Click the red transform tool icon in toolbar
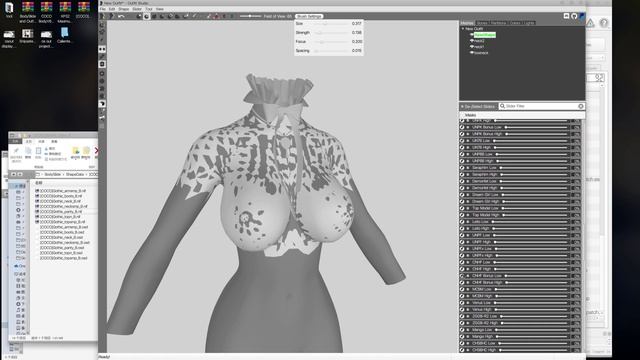 (x=216, y=16)
